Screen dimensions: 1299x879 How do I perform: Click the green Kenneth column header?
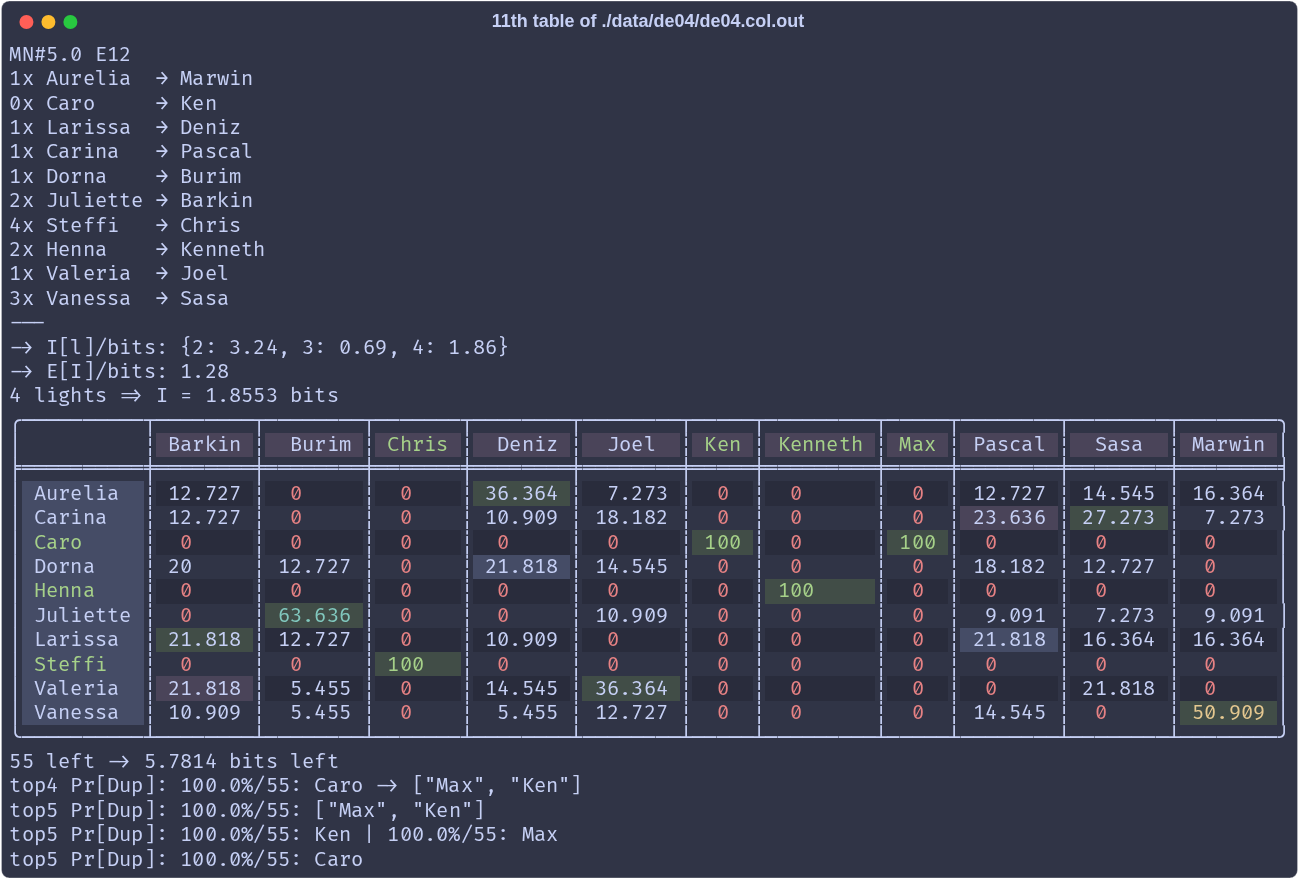point(820,445)
